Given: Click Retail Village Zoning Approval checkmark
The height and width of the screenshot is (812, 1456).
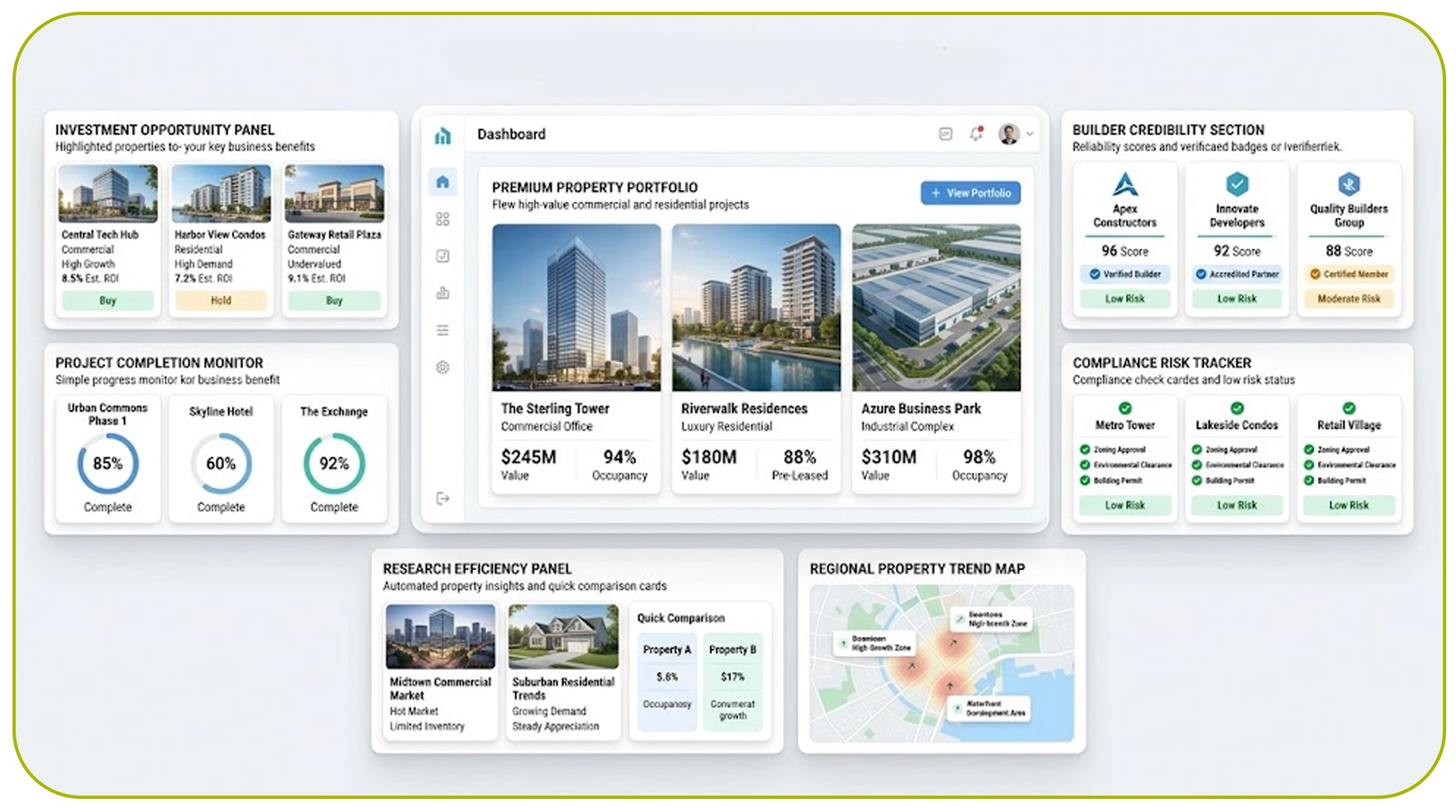Looking at the screenshot, I should 1309,449.
